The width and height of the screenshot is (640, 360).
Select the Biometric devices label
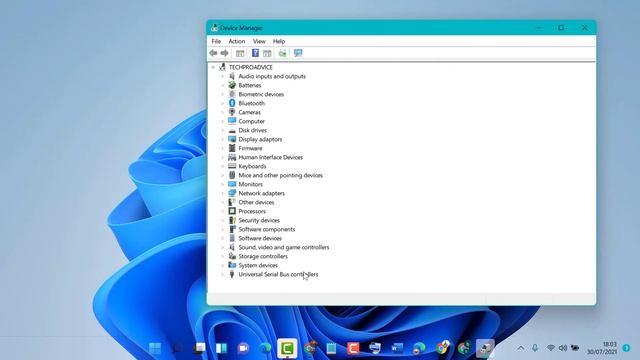coord(261,94)
